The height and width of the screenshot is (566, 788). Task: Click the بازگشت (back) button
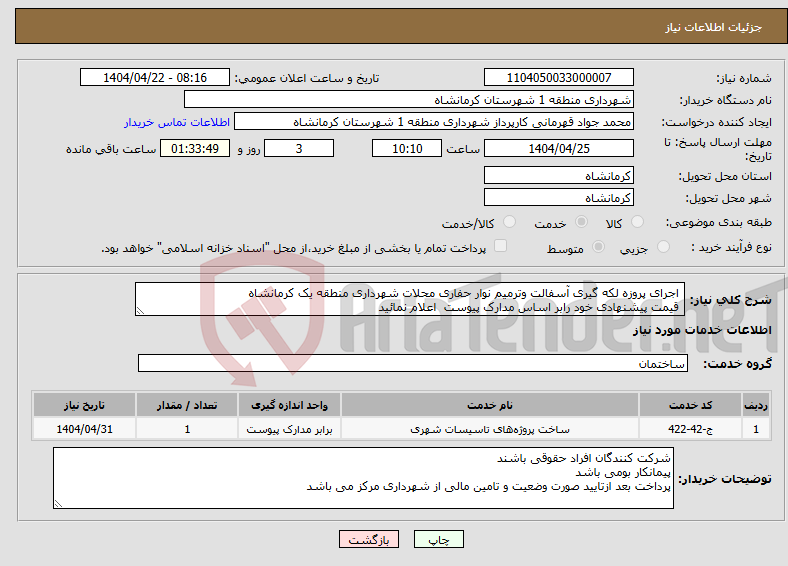pos(369,539)
